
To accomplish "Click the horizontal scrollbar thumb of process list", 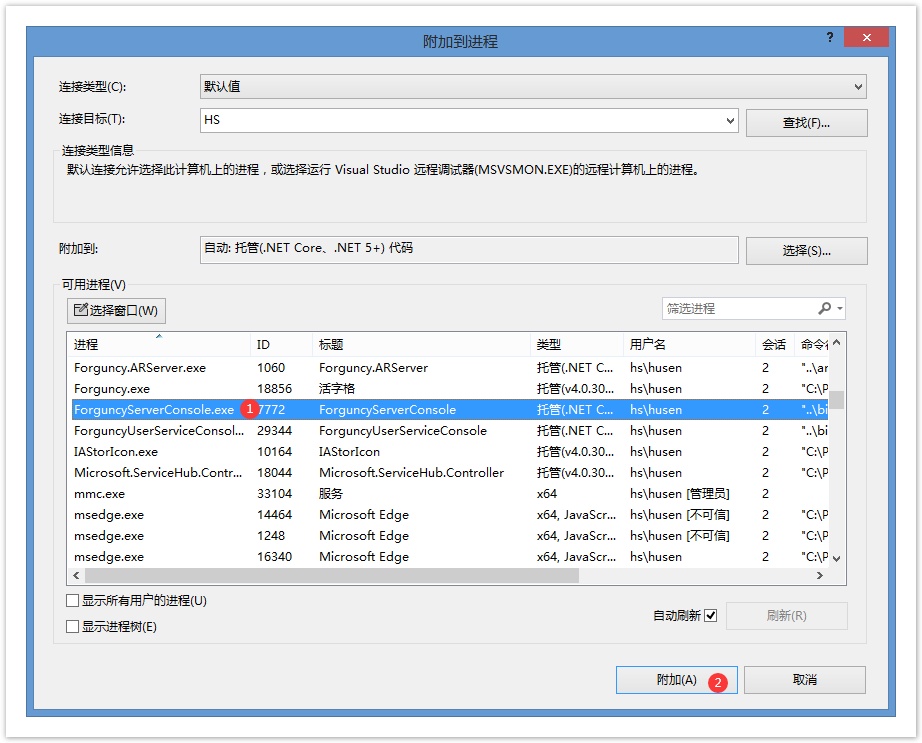I will 330,576.
